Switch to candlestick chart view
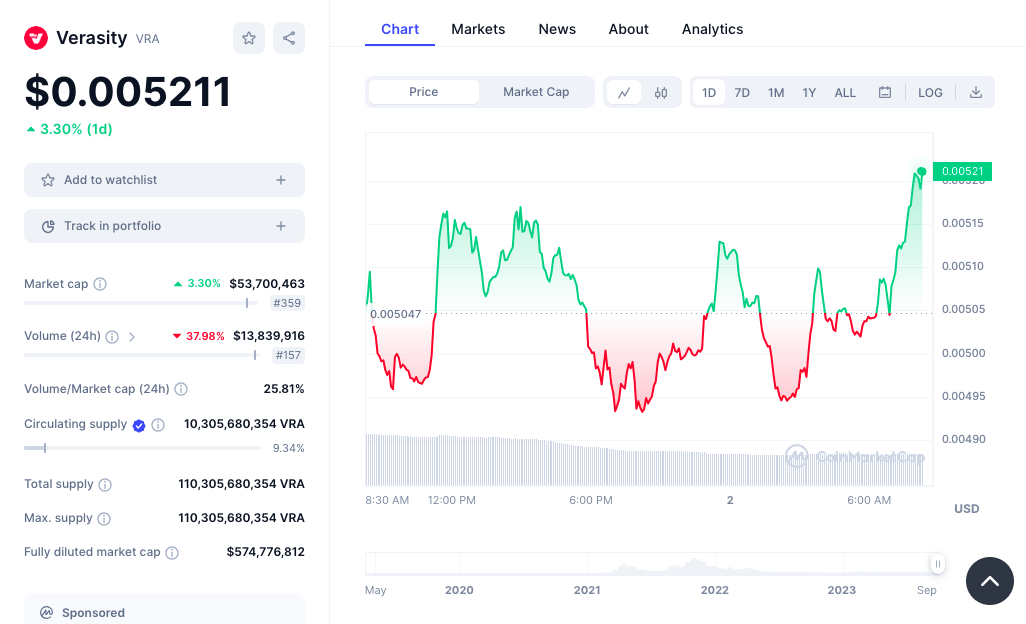 tap(661, 92)
